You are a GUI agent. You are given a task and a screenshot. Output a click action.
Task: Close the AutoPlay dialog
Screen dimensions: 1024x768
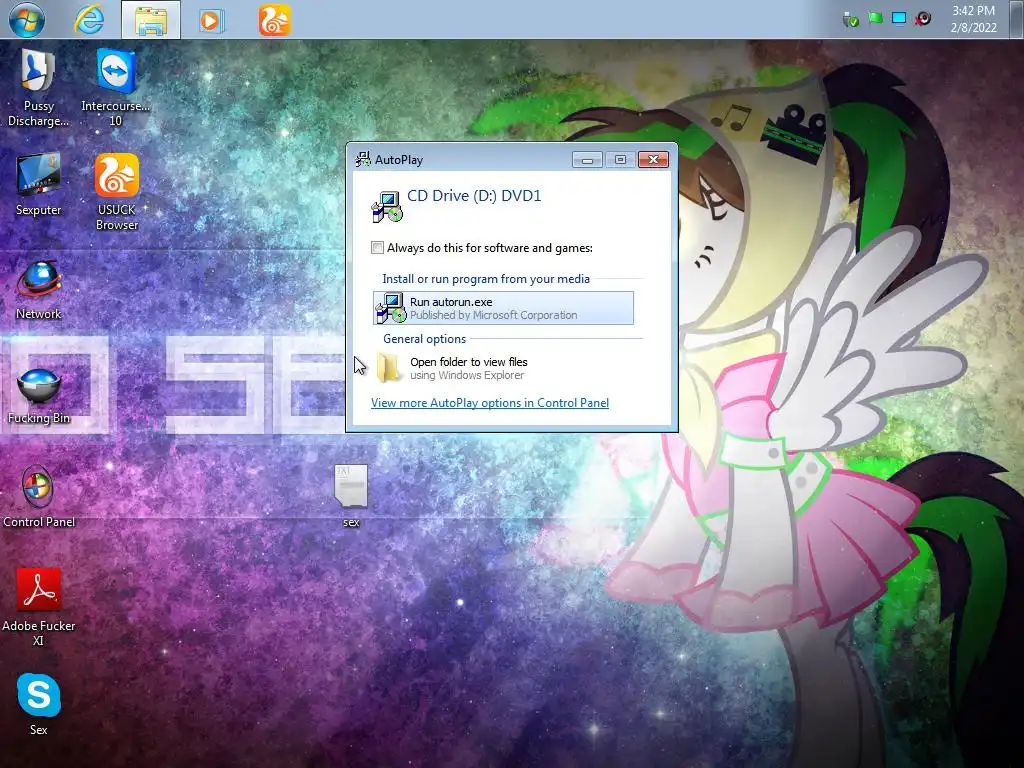coord(653,159)
